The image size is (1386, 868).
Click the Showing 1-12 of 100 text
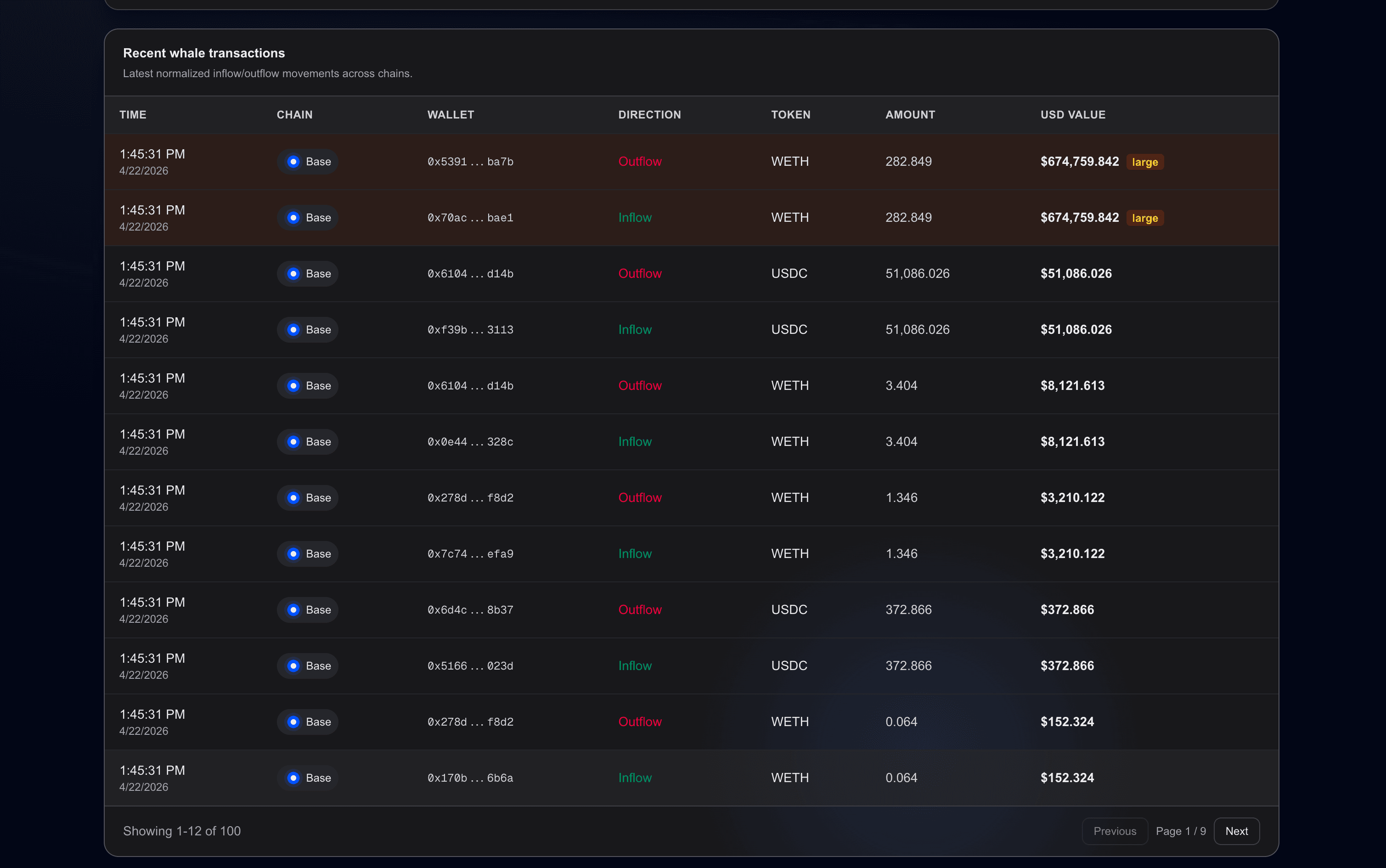pyautogui.click(x=181, y=831)
